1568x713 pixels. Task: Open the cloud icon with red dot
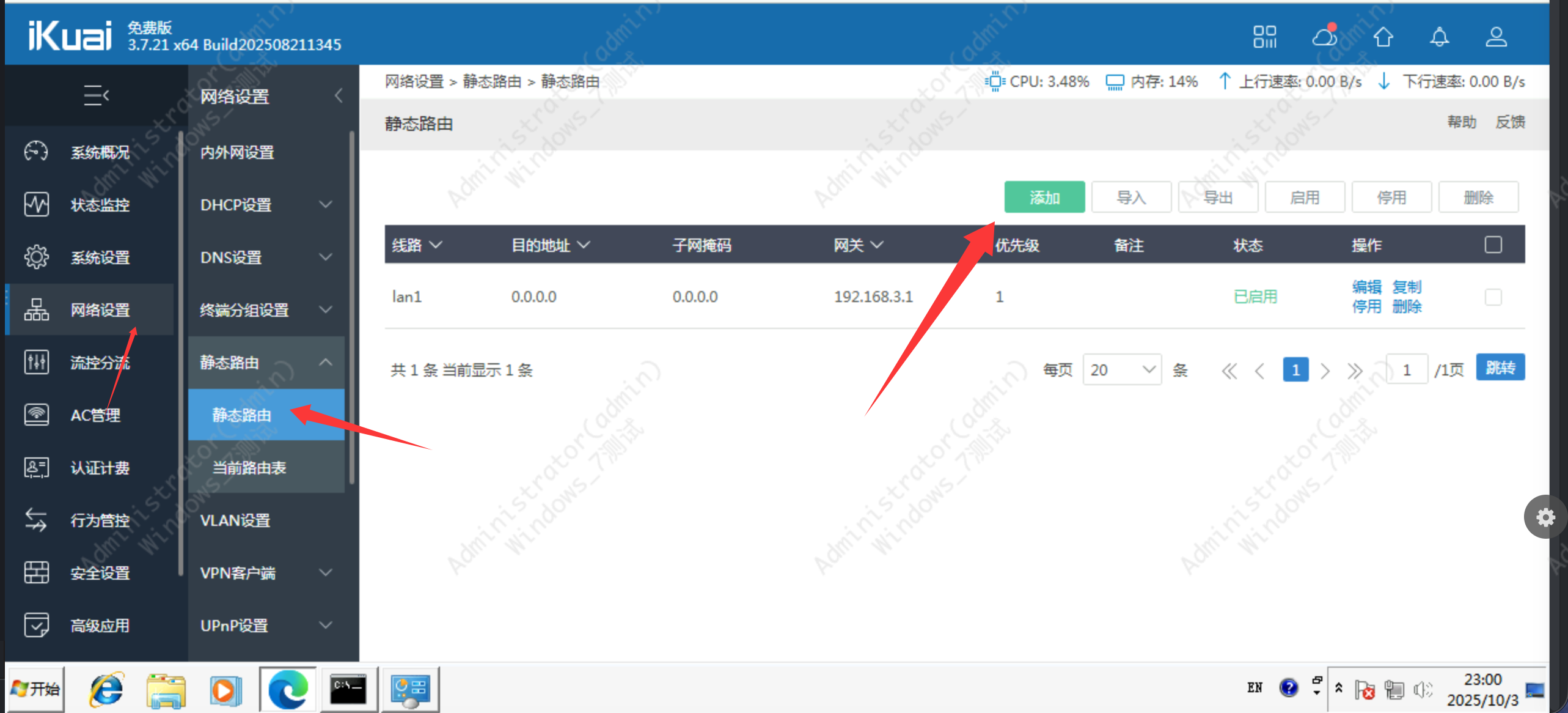1324,36
